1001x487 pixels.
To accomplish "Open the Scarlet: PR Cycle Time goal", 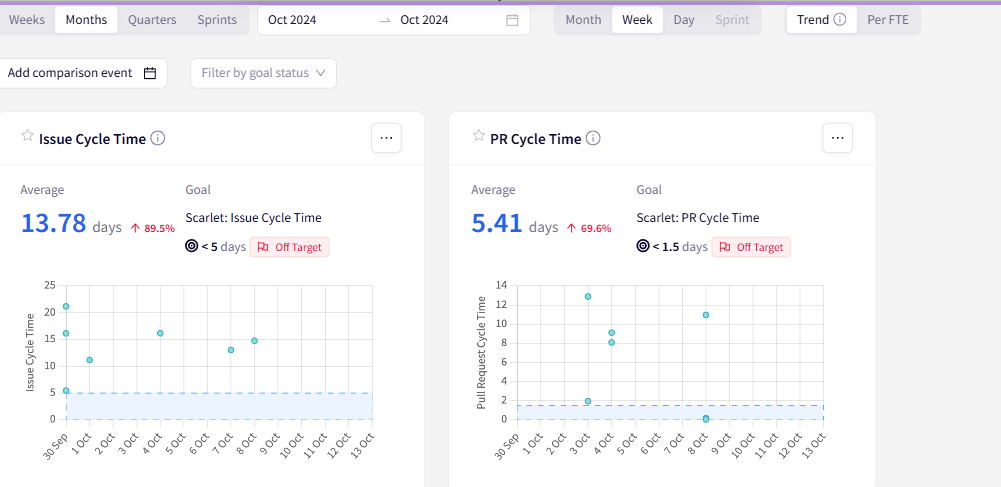I will pyautogui.click(x=698, y=218).
